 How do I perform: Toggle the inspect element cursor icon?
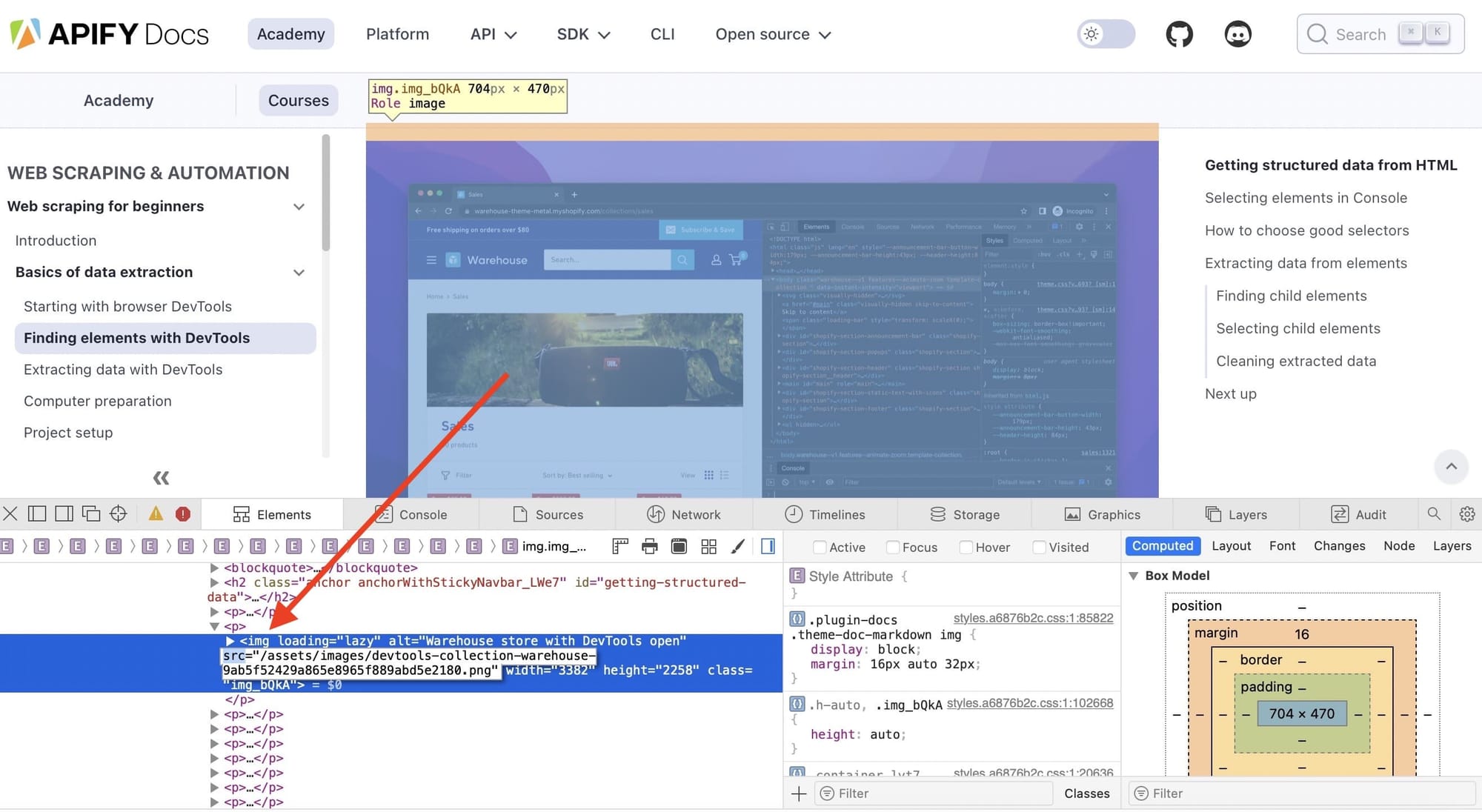pos(118,513)
